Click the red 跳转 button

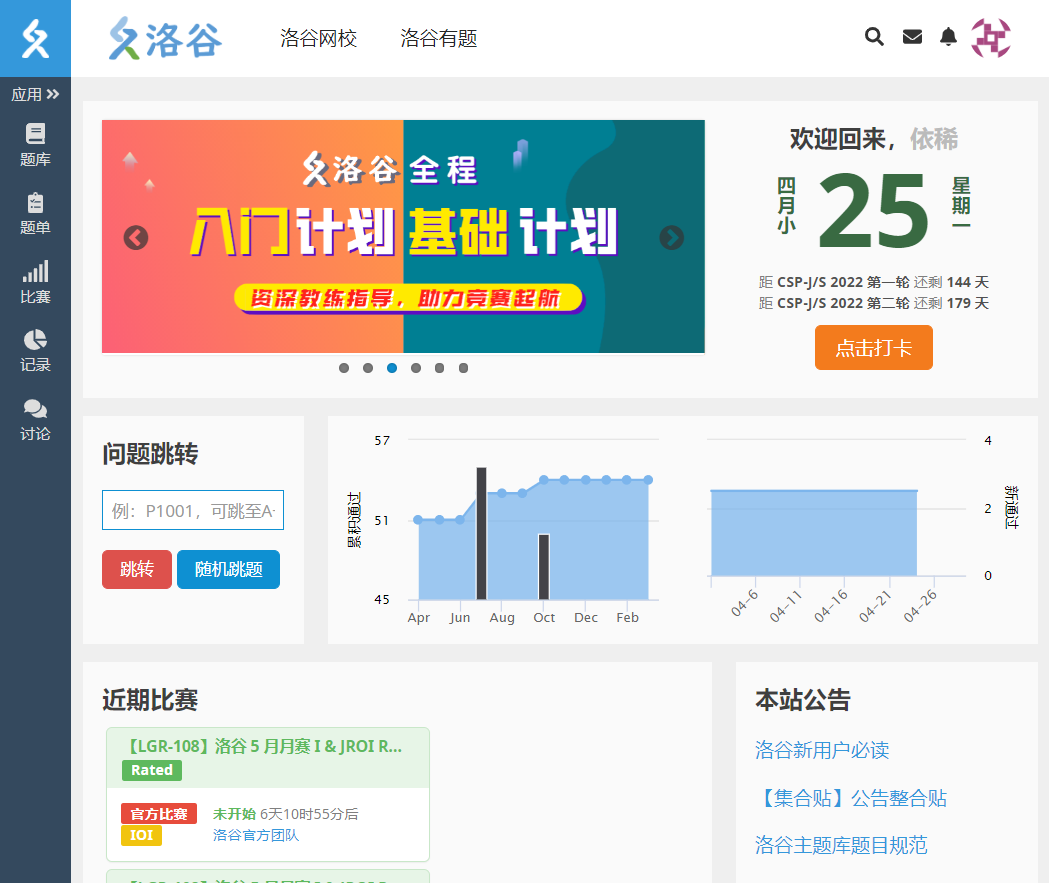(x=137, y=569)
